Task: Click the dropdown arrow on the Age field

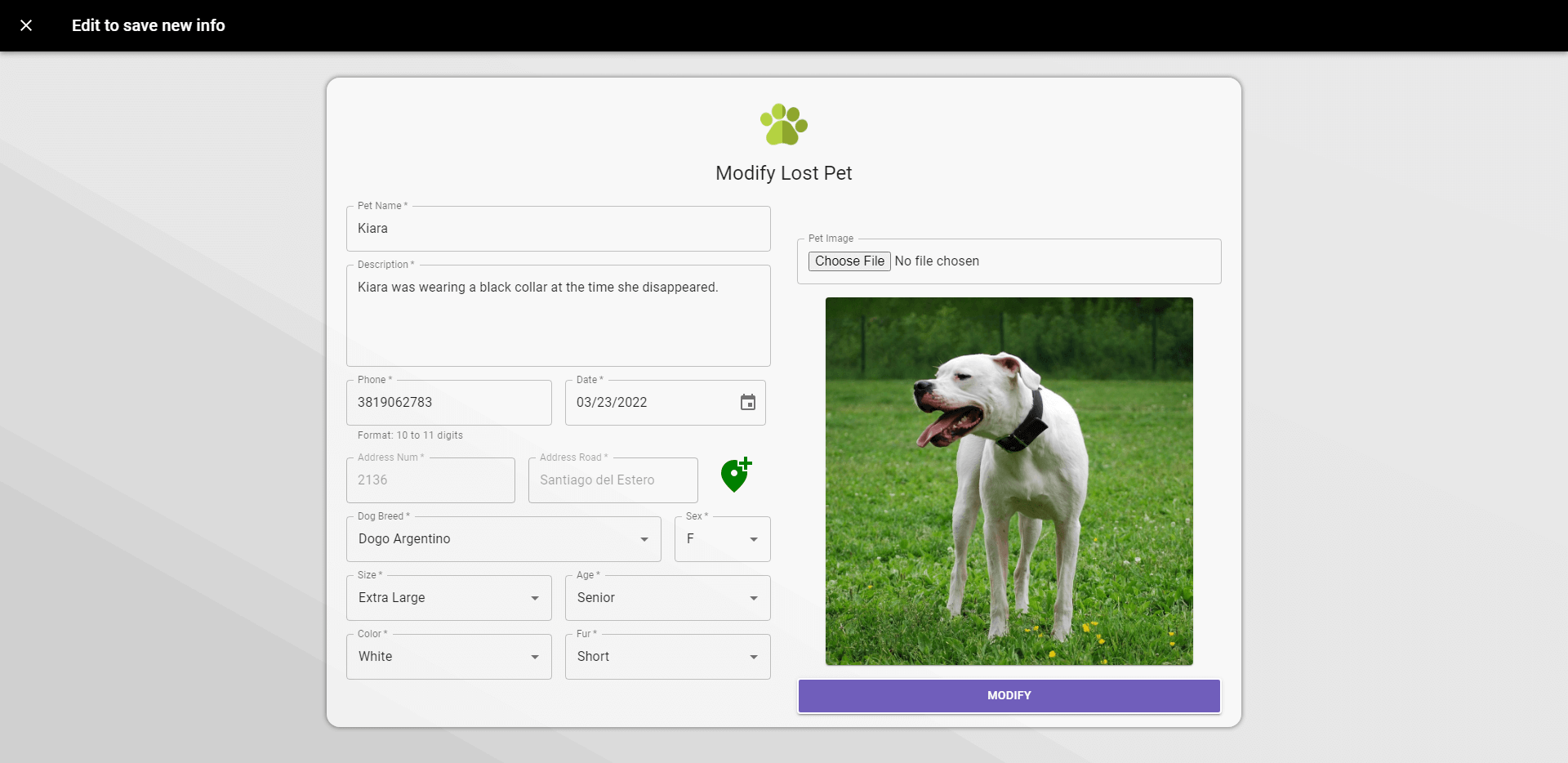Action: tap(753, 598)
